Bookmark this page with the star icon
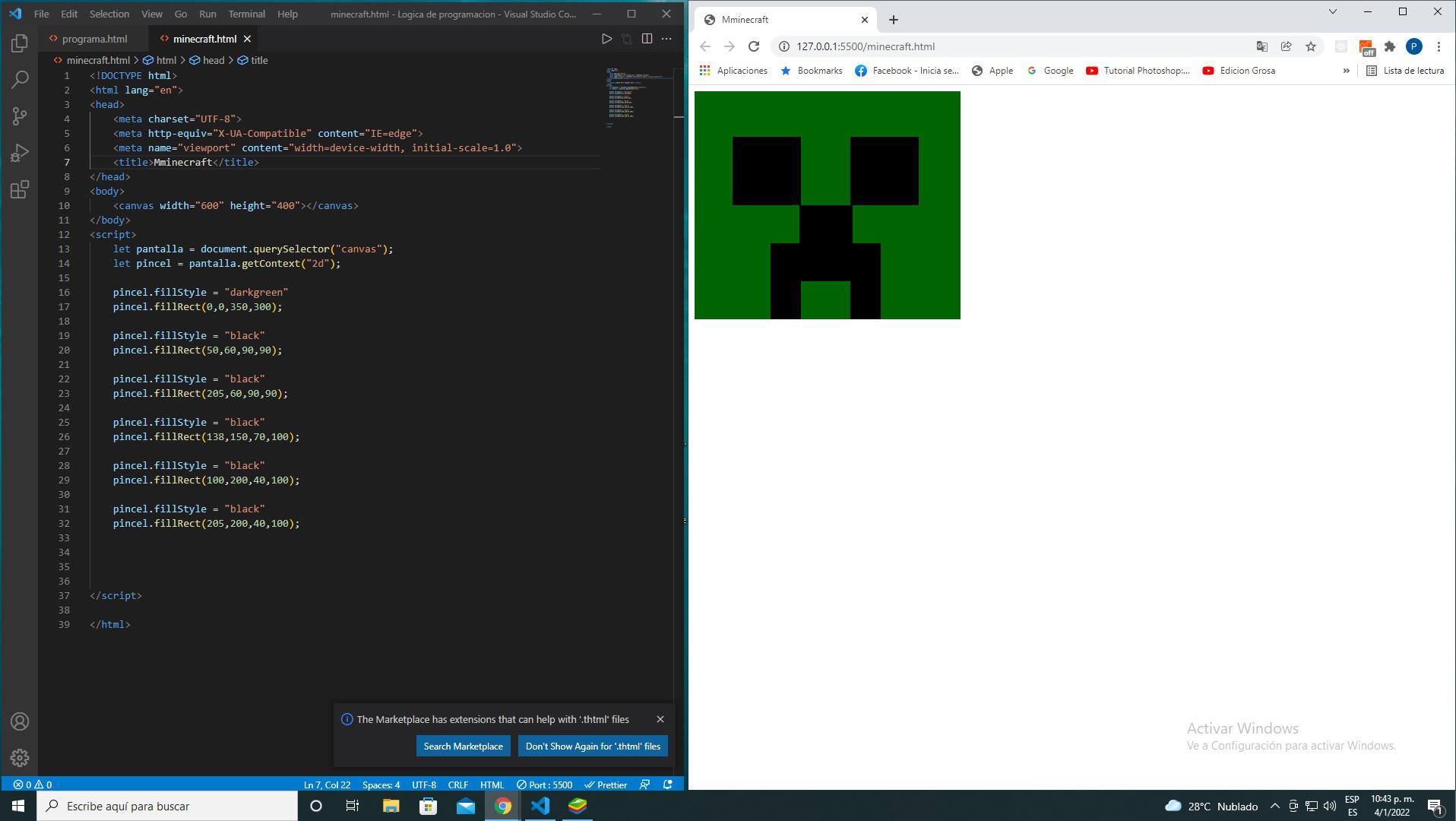The width and height of the screenshot is (1456, 821). (x=1311, y=46)
